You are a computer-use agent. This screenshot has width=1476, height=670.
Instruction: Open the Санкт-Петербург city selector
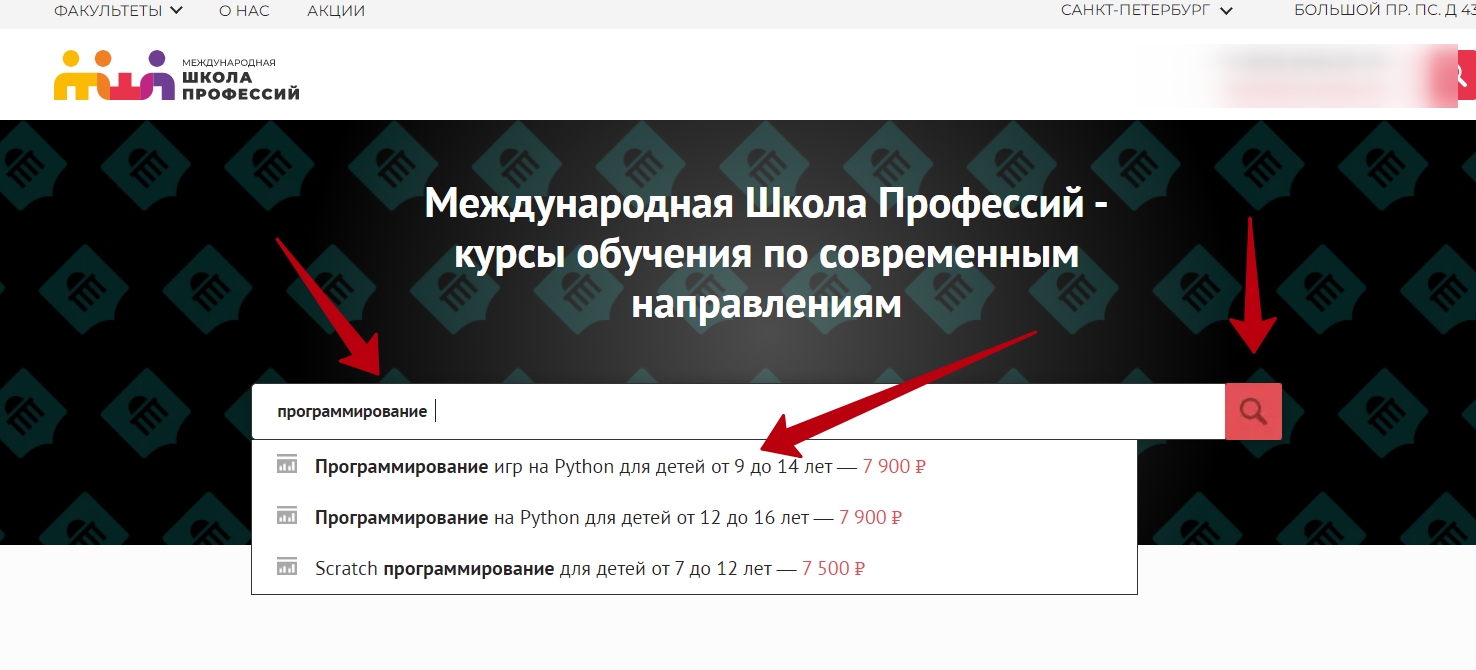[1147, 11]
